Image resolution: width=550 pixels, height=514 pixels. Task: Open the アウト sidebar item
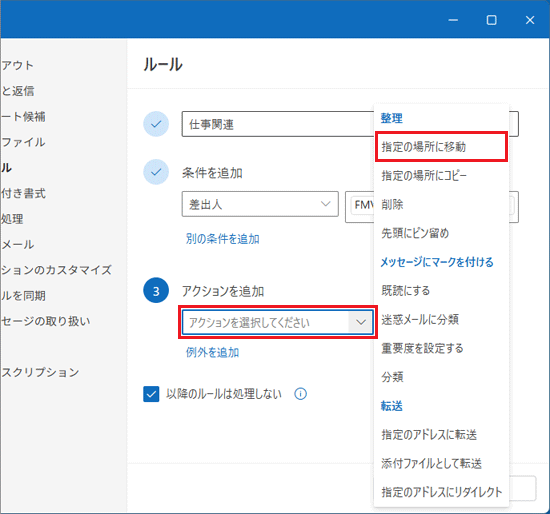(18, 65)
